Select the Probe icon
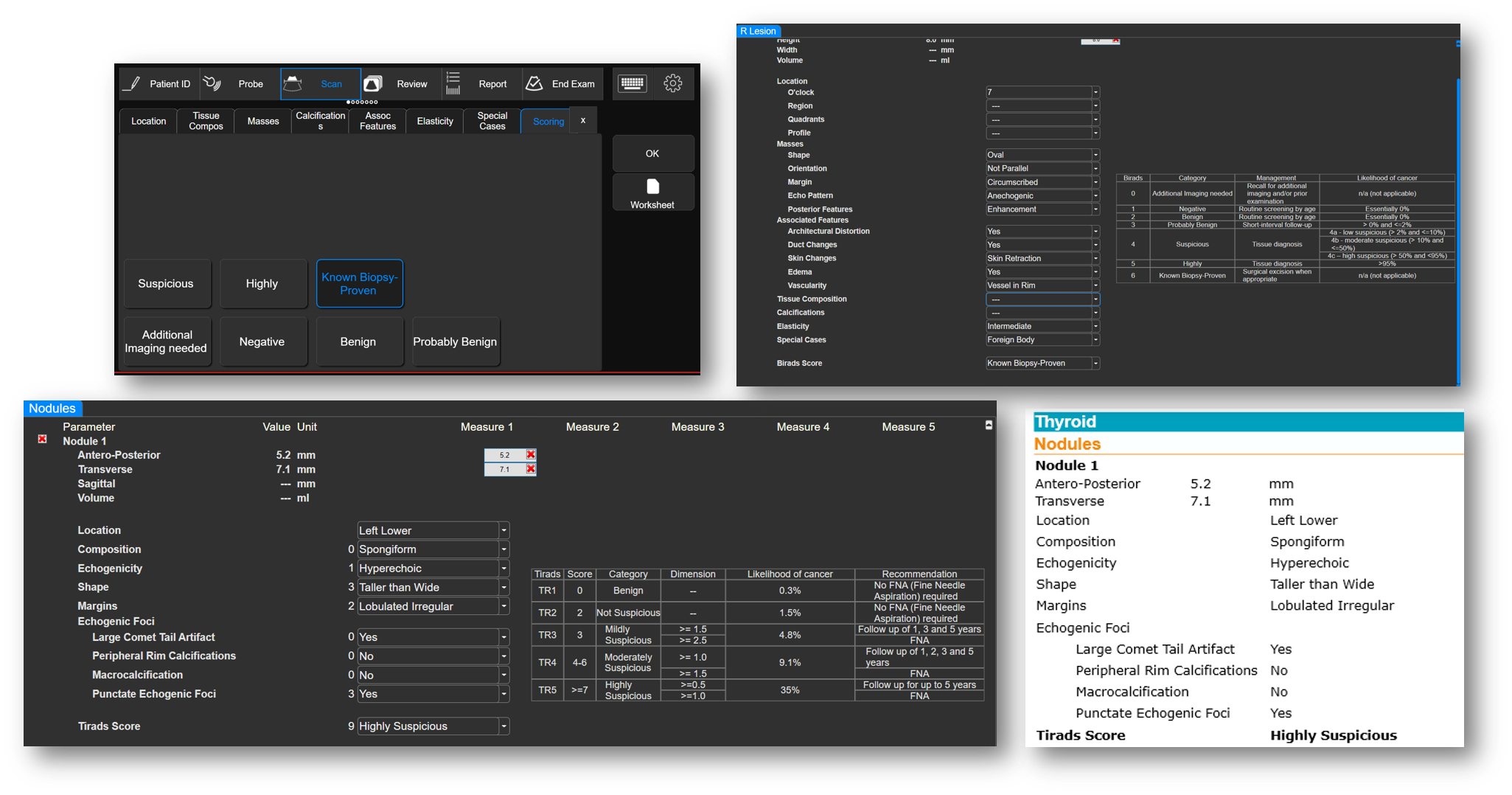 213,83
